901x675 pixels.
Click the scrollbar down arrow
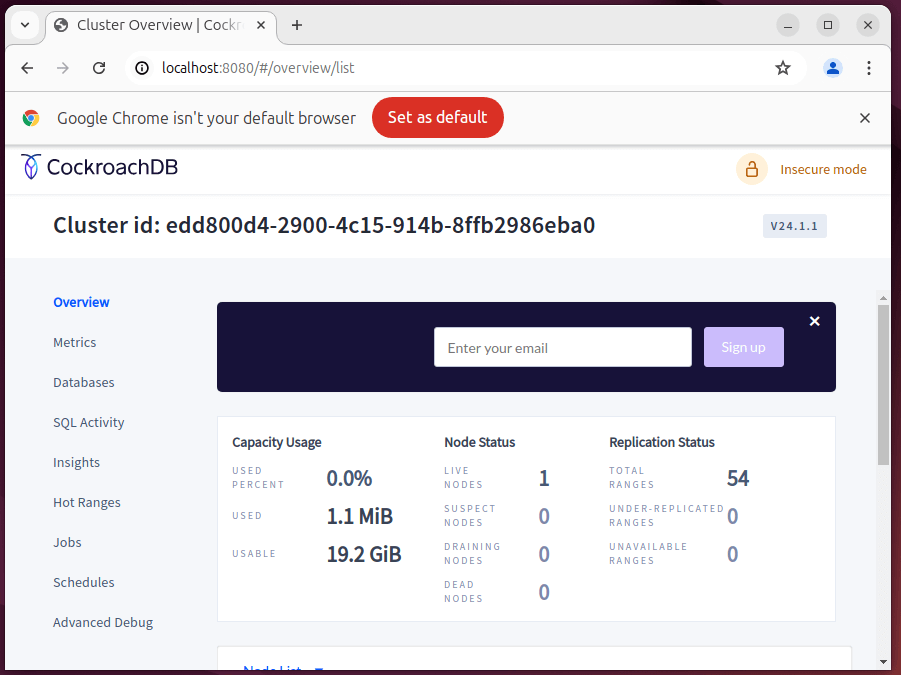tap(883, 662)
